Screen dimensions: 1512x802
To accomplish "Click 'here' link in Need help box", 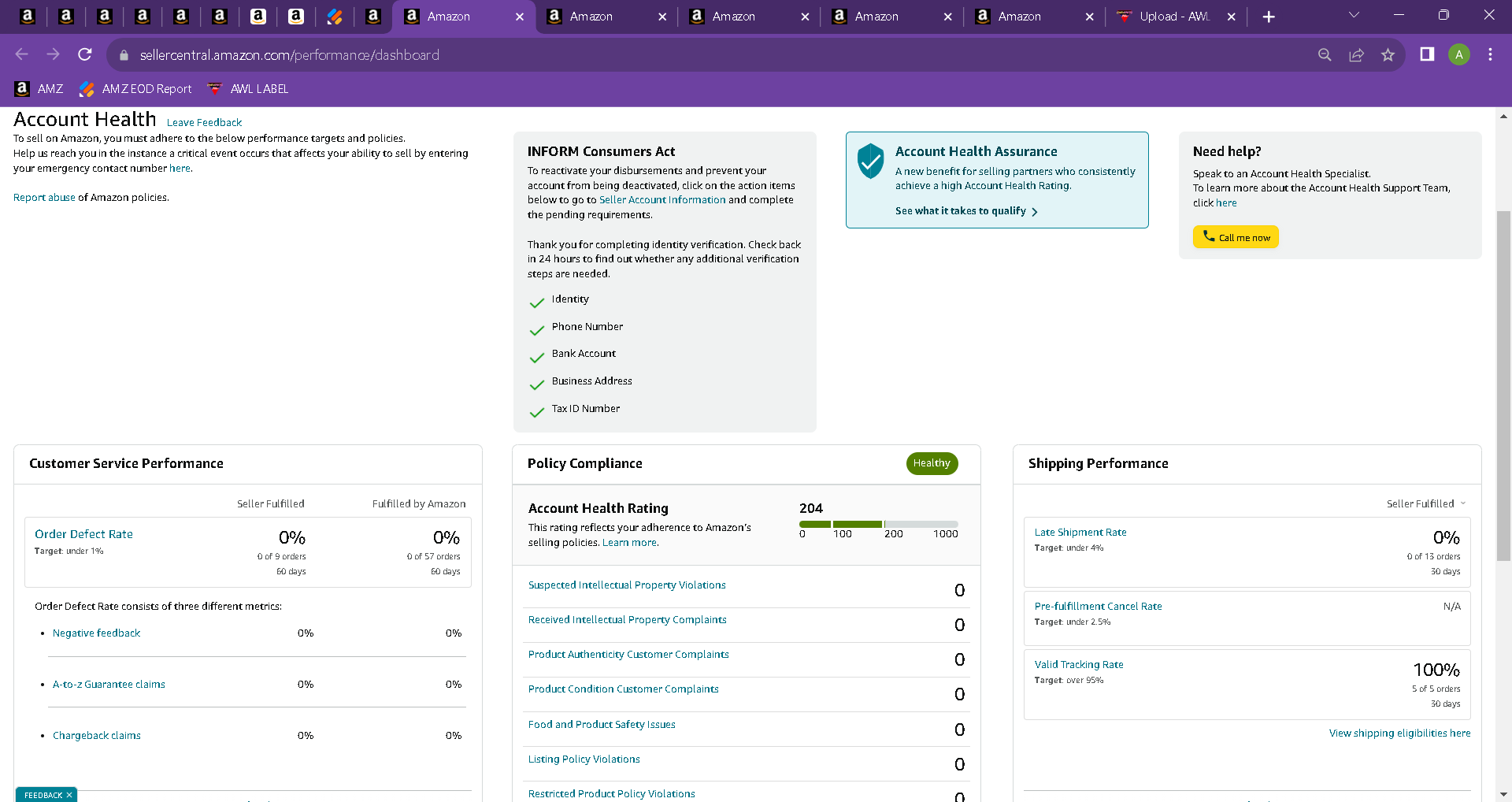I will [x=1226, y=203].
